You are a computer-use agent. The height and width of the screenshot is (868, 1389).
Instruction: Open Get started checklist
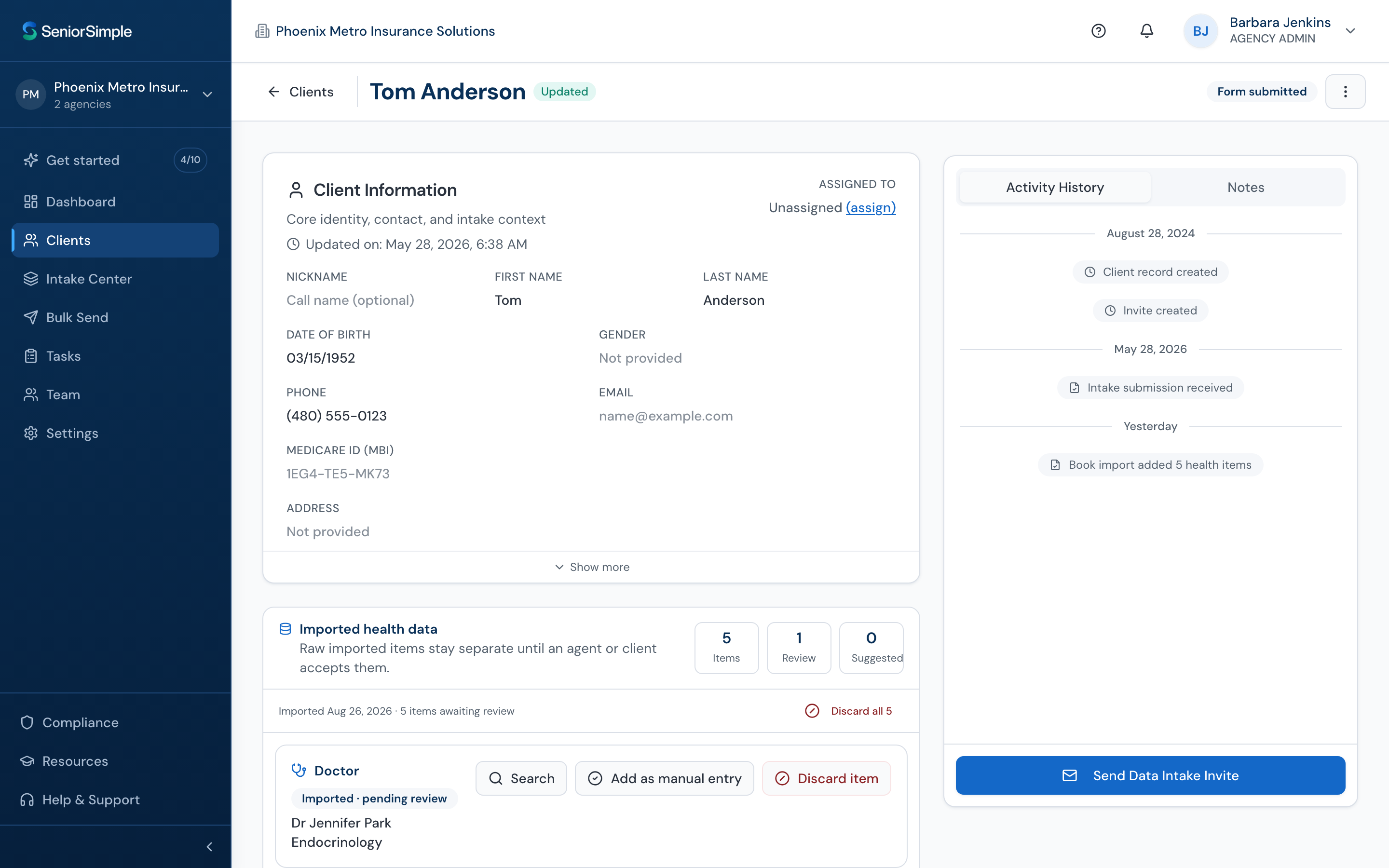coord(115,160)
